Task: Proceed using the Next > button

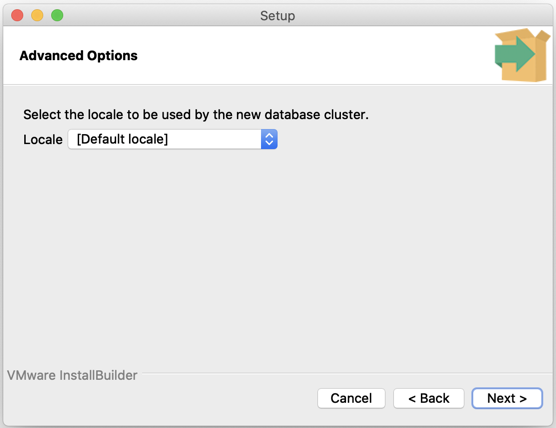Action: coord(507,398)
